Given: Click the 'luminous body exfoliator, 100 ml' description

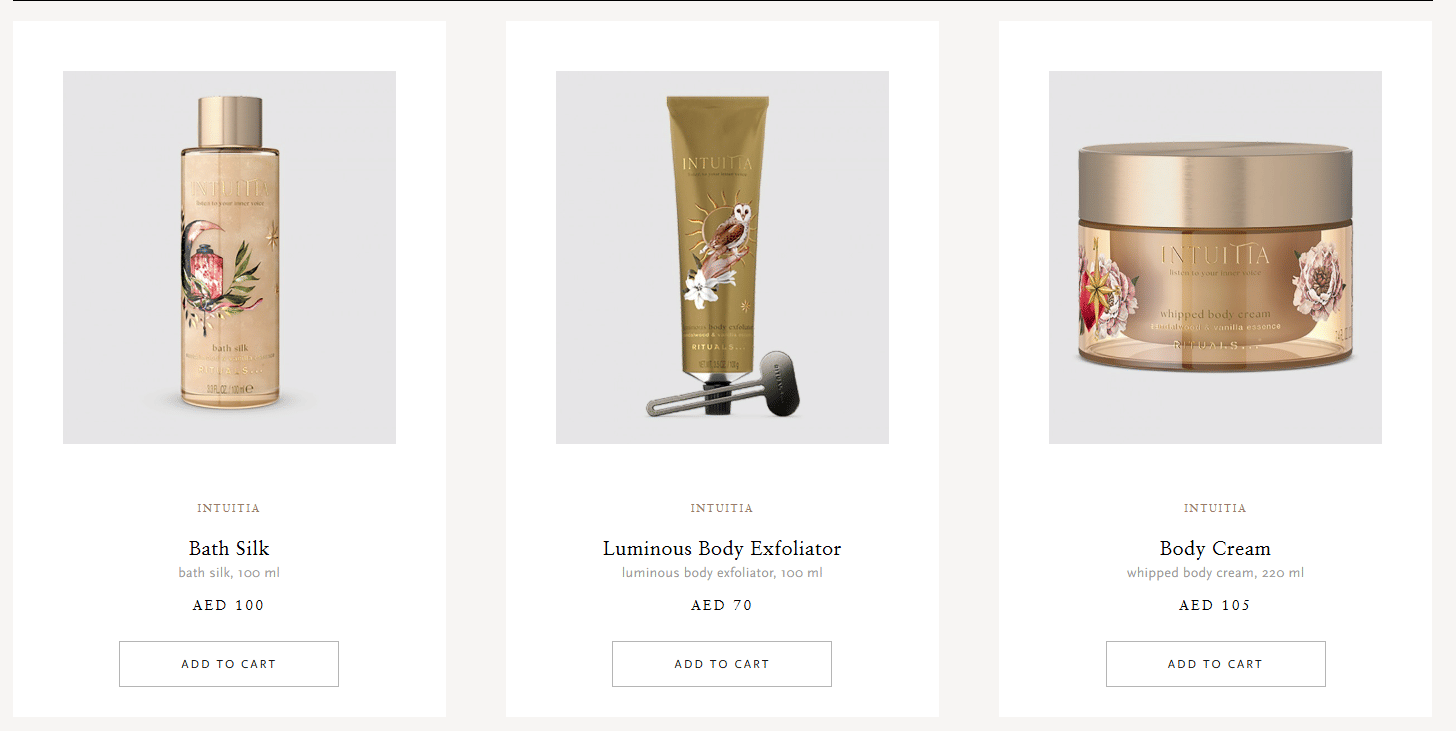Looking at the screenshot, I should coord(722,573).
